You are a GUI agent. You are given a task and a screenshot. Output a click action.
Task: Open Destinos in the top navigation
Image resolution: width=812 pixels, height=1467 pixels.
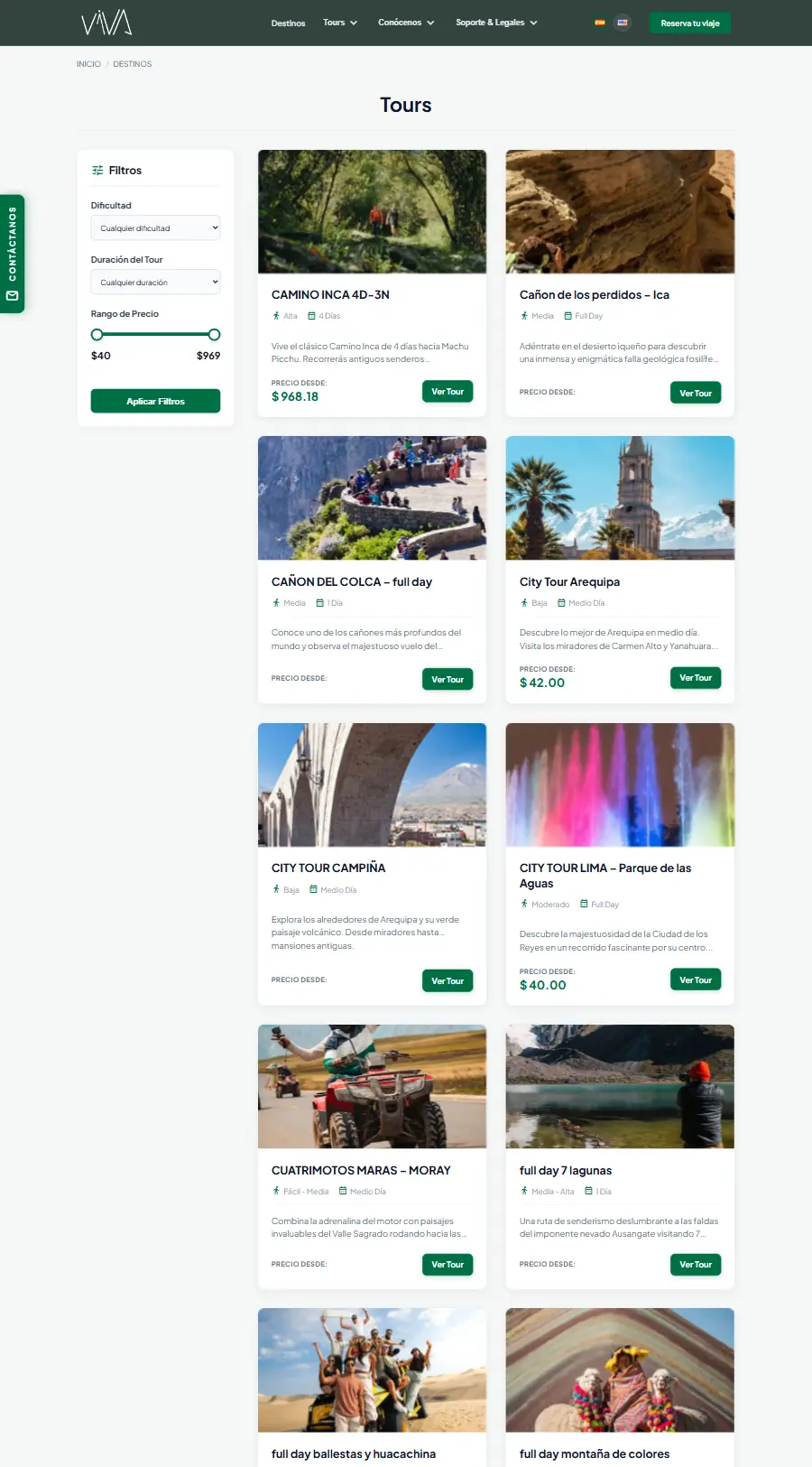288,23
